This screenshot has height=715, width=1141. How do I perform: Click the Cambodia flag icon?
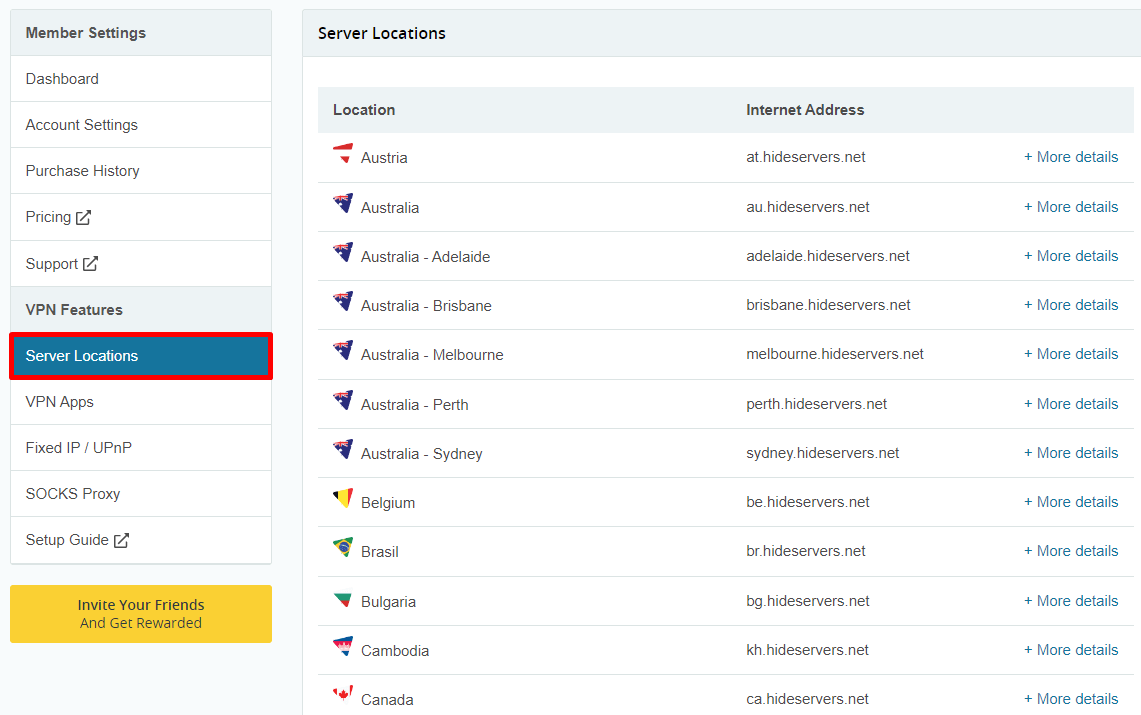click(343, 646)
